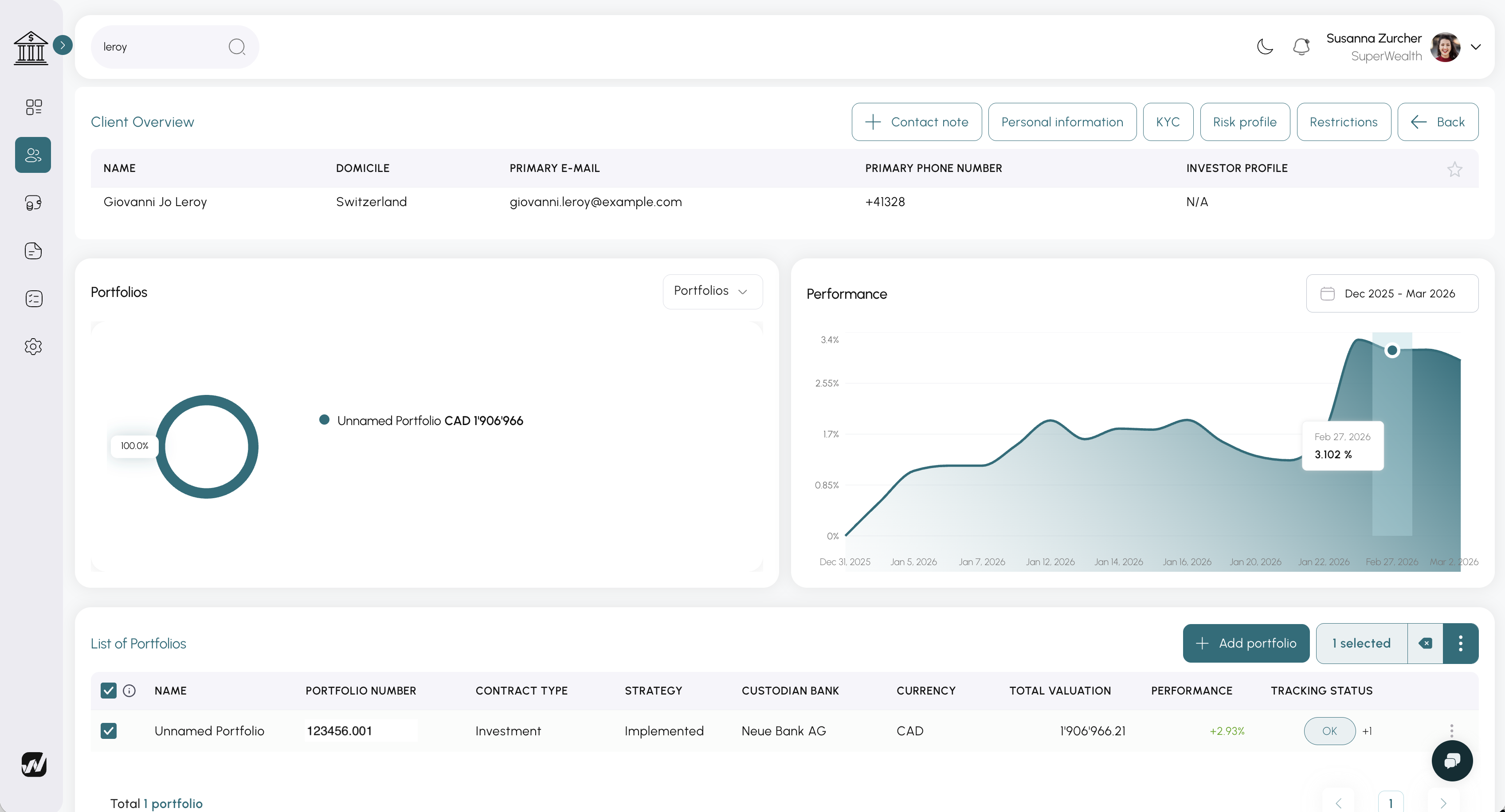Expand sidebar with arrow toggle
The height and width of the screenshot is (812, 1505).
(x=63, y=45)
